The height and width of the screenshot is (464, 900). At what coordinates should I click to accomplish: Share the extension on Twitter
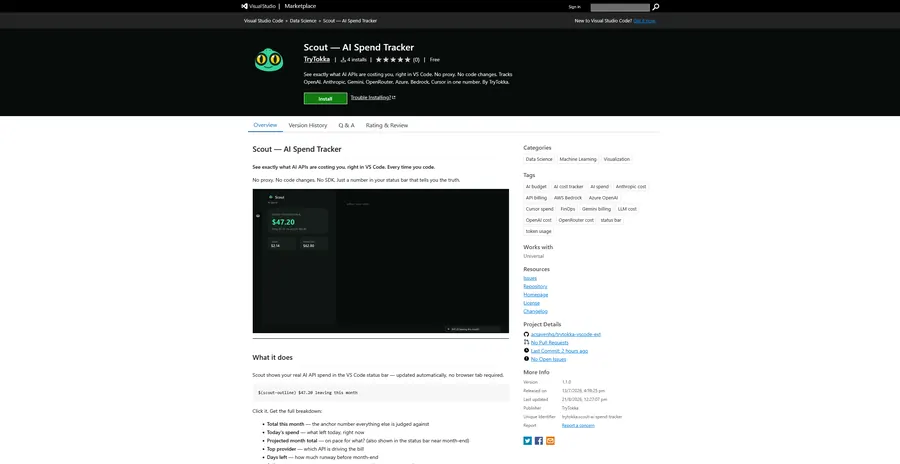(527, 440)
